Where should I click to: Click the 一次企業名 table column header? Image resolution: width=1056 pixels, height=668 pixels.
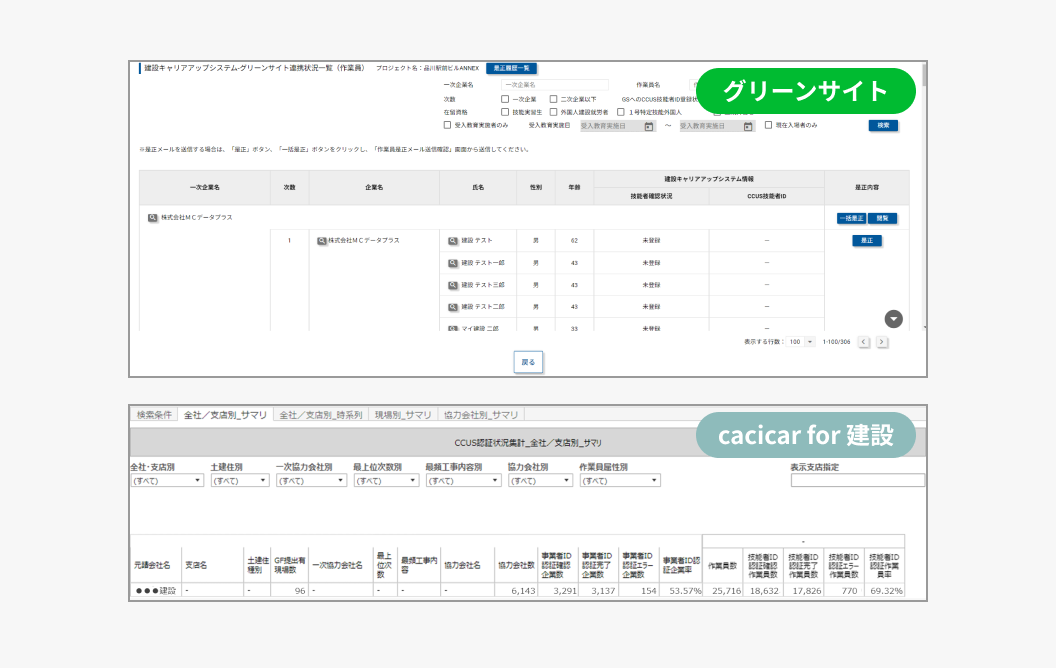205,188
